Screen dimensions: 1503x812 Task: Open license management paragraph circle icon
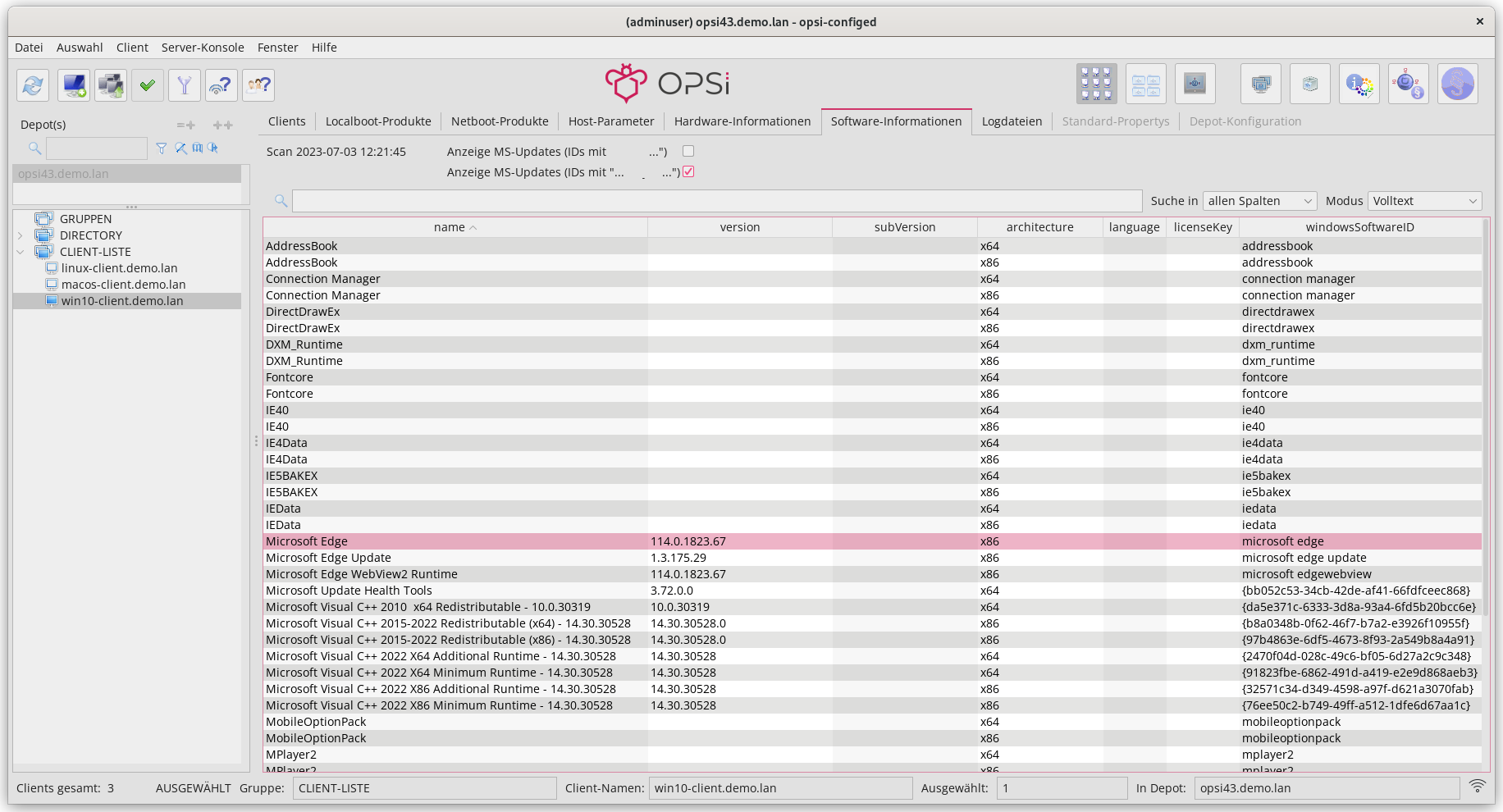tap(1458, 84)
